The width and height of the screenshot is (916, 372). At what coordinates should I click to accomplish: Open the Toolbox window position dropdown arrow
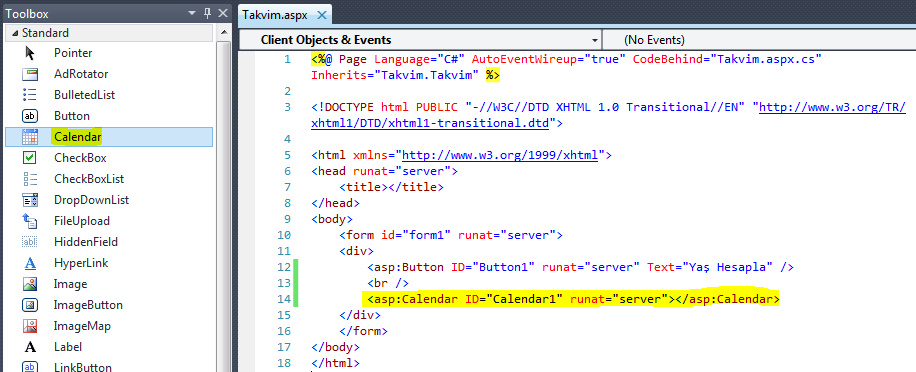pos(191,13)
